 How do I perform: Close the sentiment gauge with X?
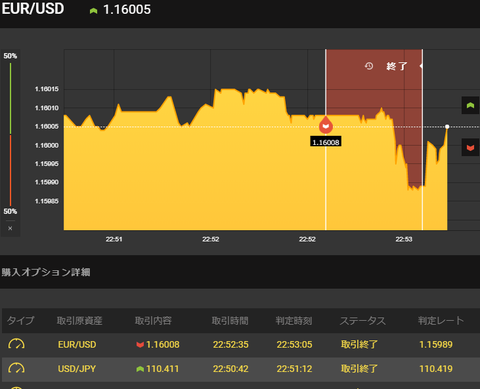[10, 228]
